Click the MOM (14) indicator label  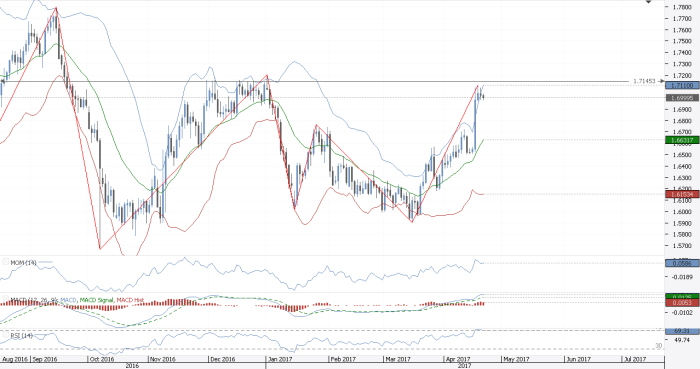23,263
